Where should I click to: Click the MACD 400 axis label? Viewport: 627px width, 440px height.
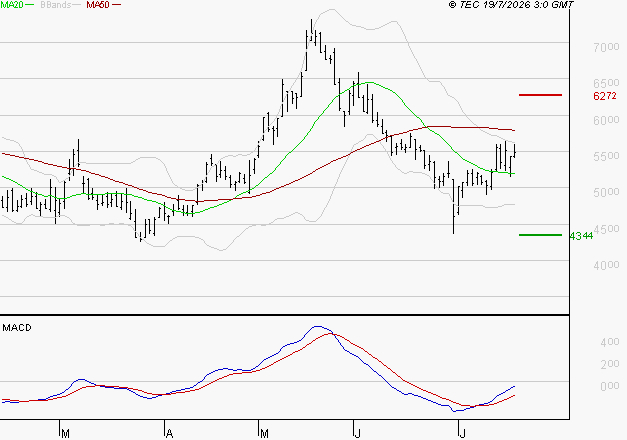pos(610,342)
